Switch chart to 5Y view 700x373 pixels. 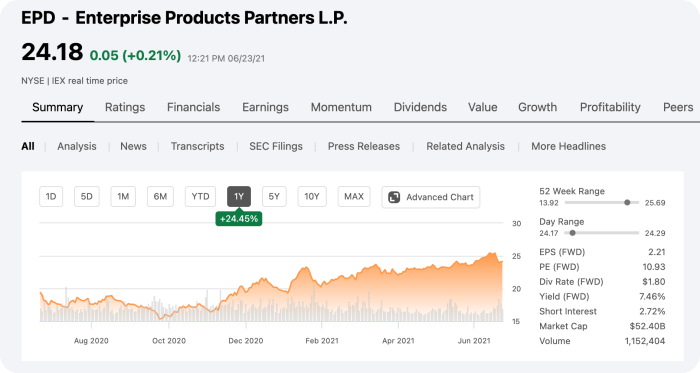(274, 197)
